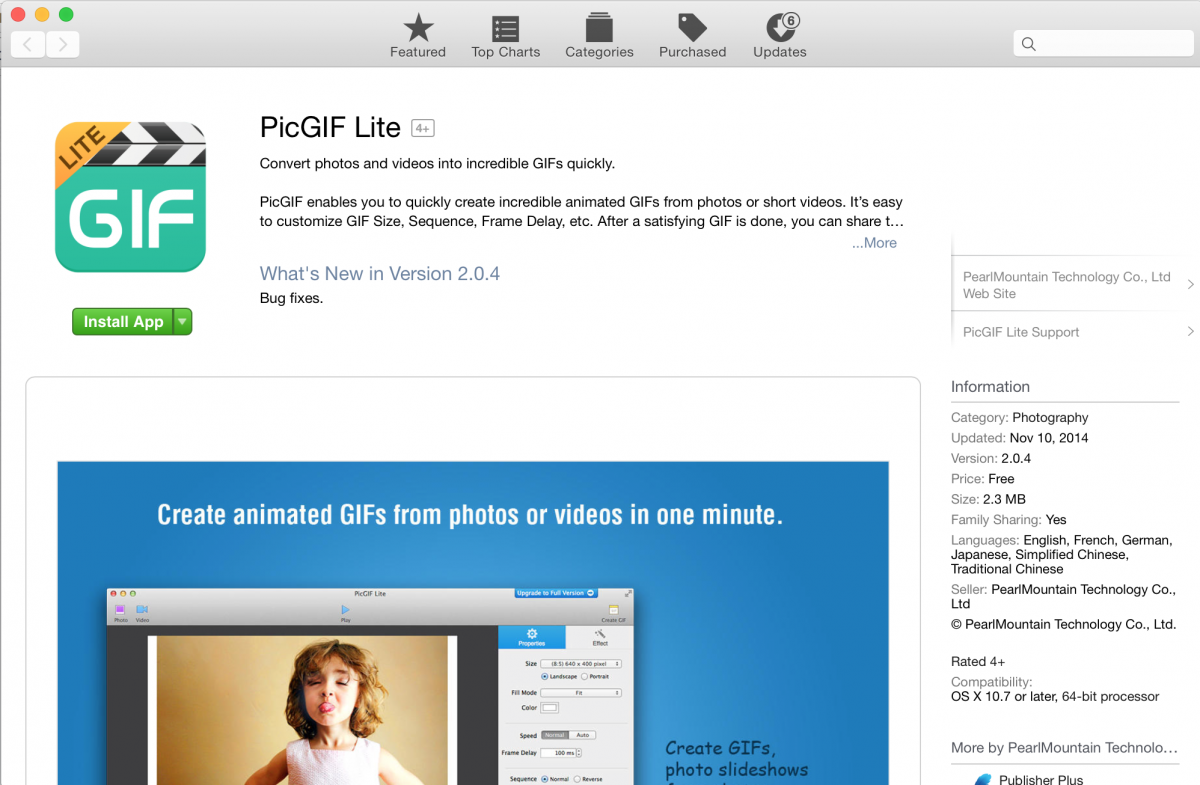Click the Install App button
This screenshot has width=1200, height=785.
122,321
